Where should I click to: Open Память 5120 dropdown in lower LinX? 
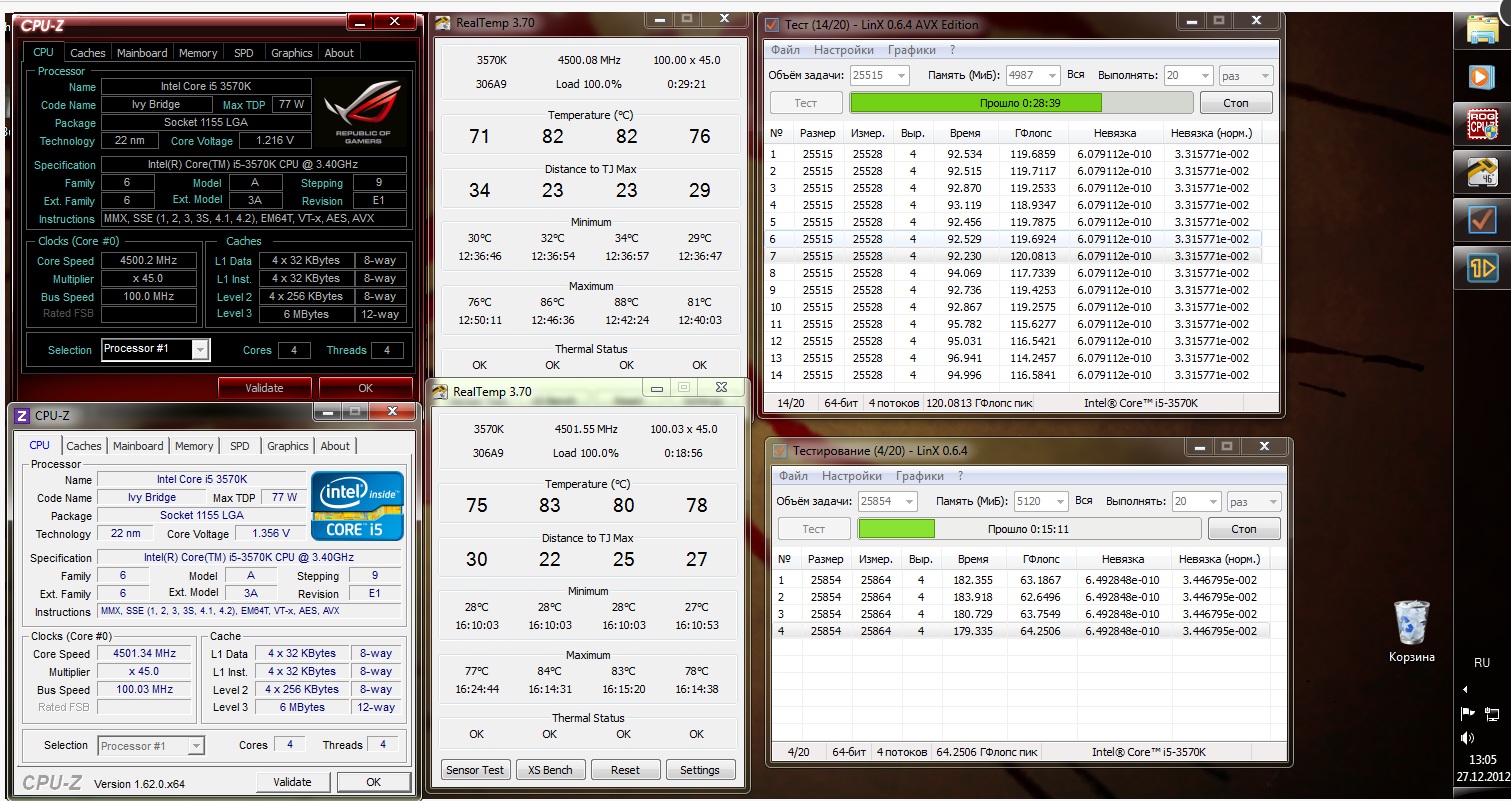(x=1040, y=502)
